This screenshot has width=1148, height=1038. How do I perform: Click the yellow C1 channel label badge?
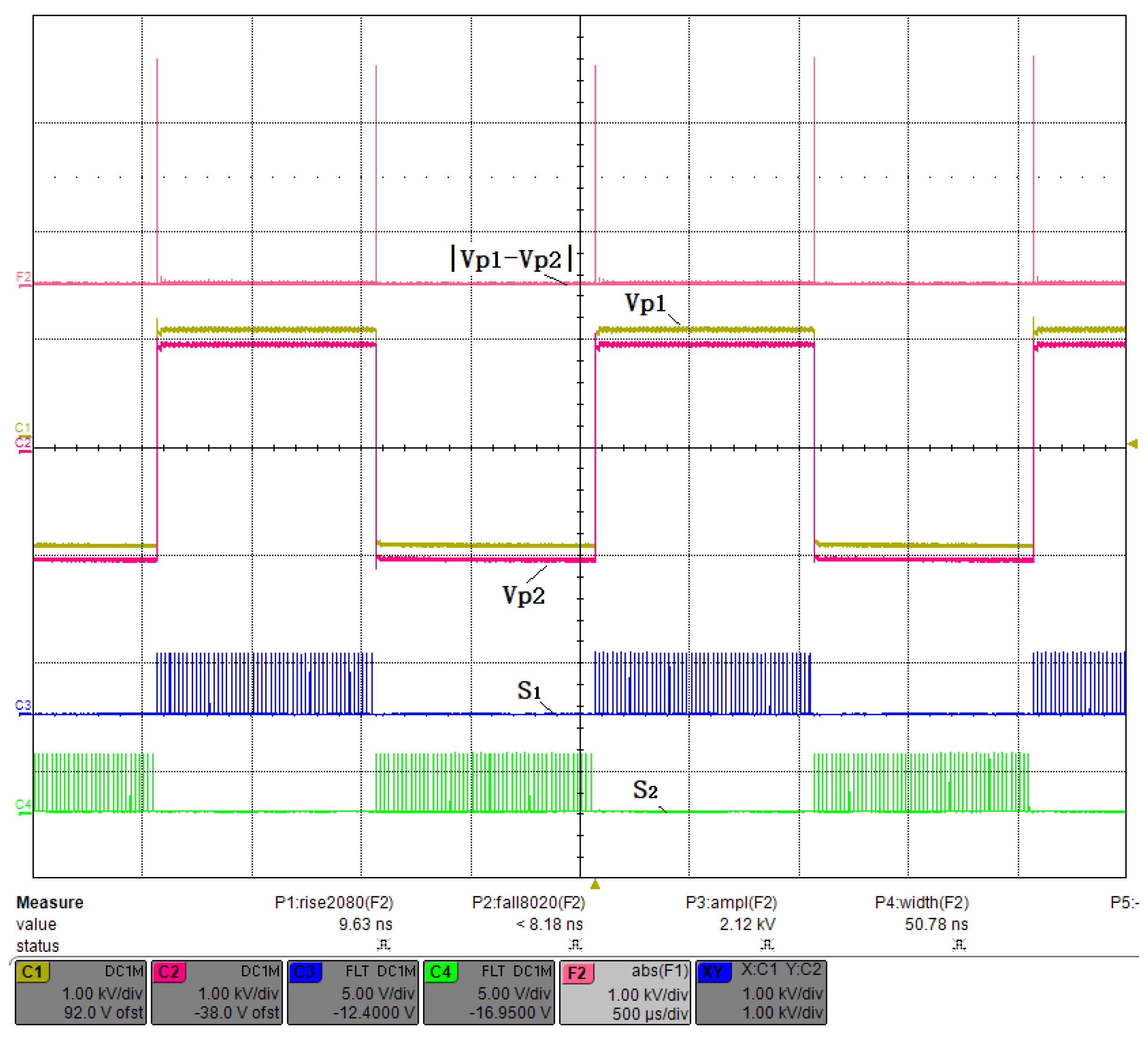[33, 972]
